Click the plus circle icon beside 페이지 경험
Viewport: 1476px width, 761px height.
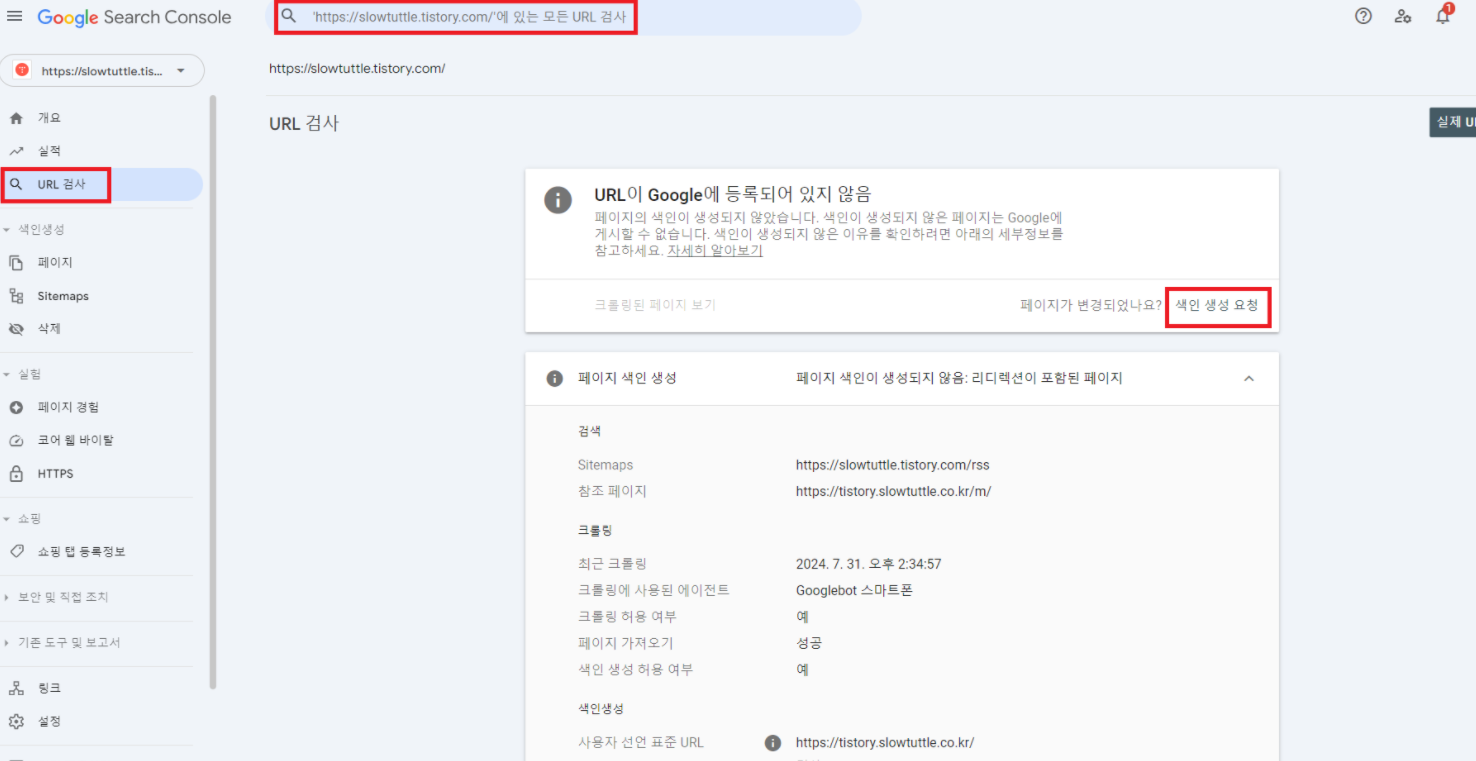(x=16, y=408)
